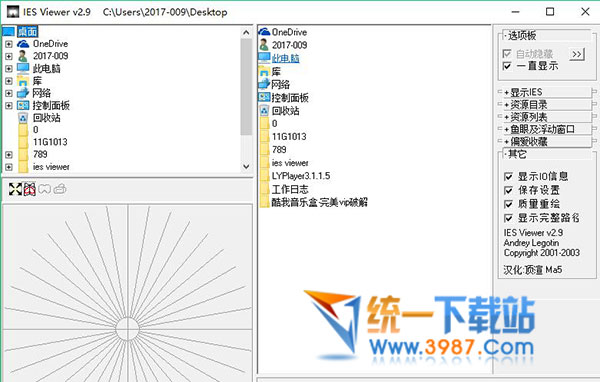Screen dimensions: 600x382
Task: Click the 桌面 desktop icon at the tree root
Action: coord(8,31)
